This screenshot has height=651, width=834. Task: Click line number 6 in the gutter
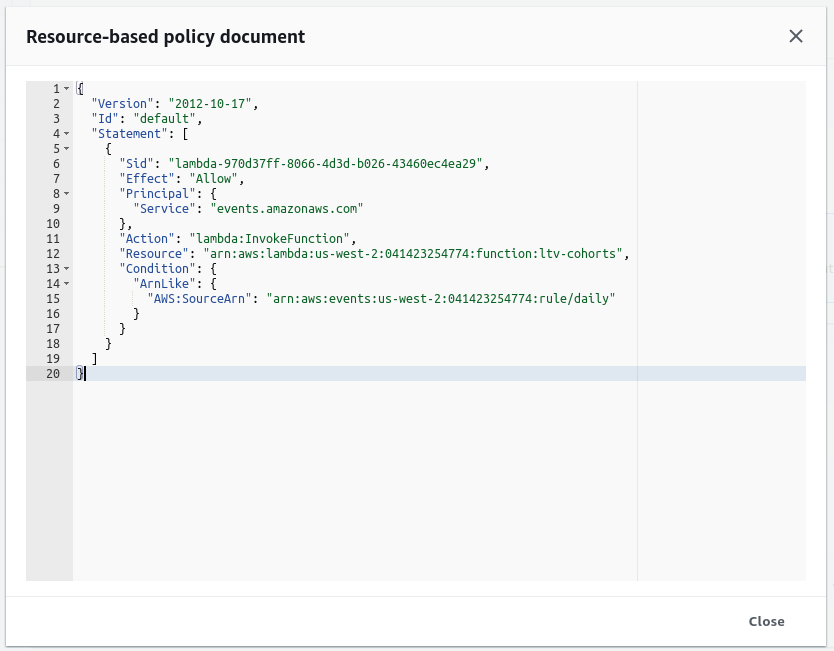click(x=54, y=163)
